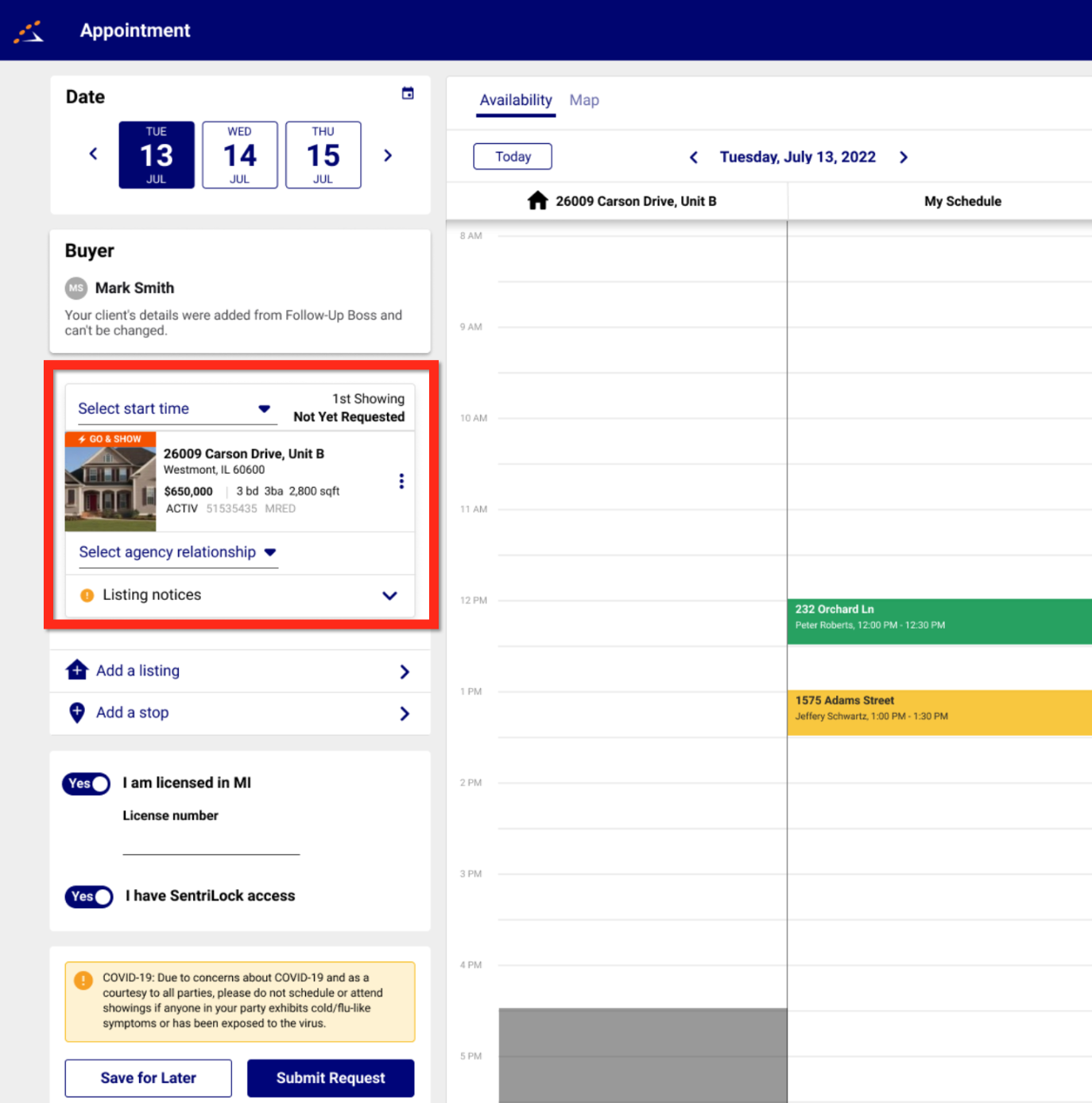Image resolution: width=1092 pixels, height=1103 pixels.
Task: Go to previous dates with left arrow in Date panel
Action: [94, 154]
